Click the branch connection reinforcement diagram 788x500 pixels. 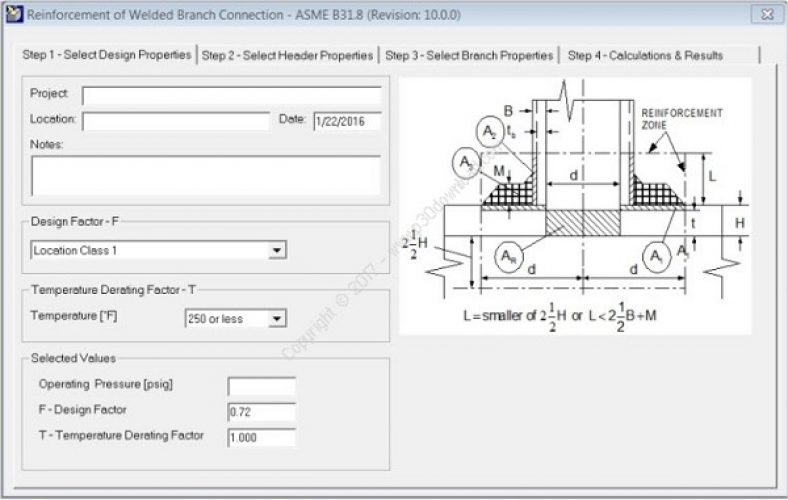575,206
